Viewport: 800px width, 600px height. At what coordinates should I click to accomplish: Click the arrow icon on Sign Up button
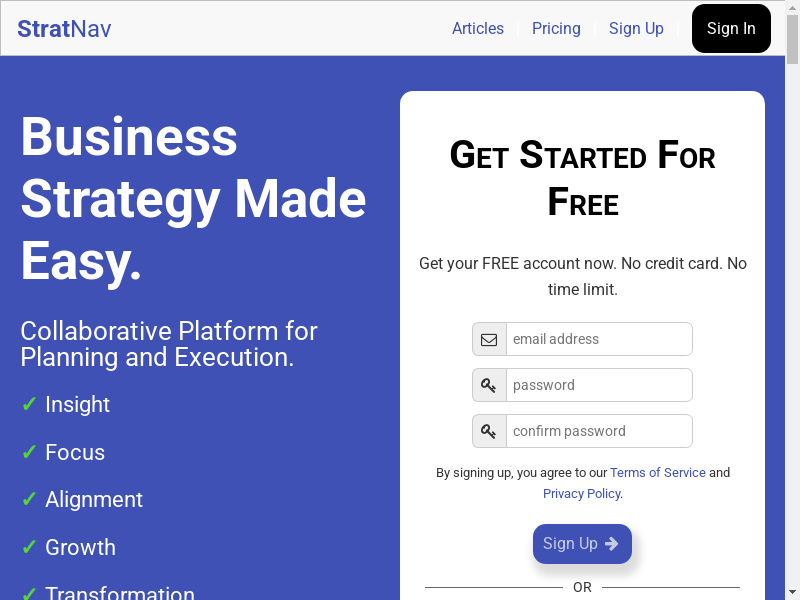pos(612,544)
